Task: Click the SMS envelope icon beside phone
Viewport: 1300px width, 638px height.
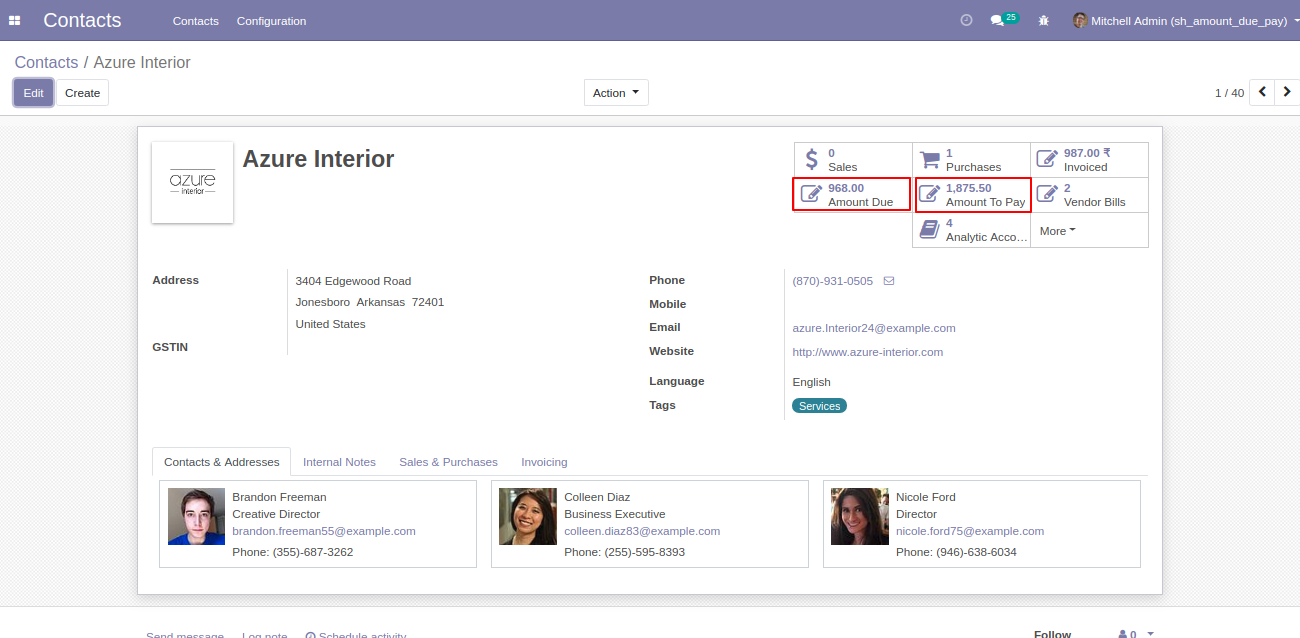Action: point(889,281)
